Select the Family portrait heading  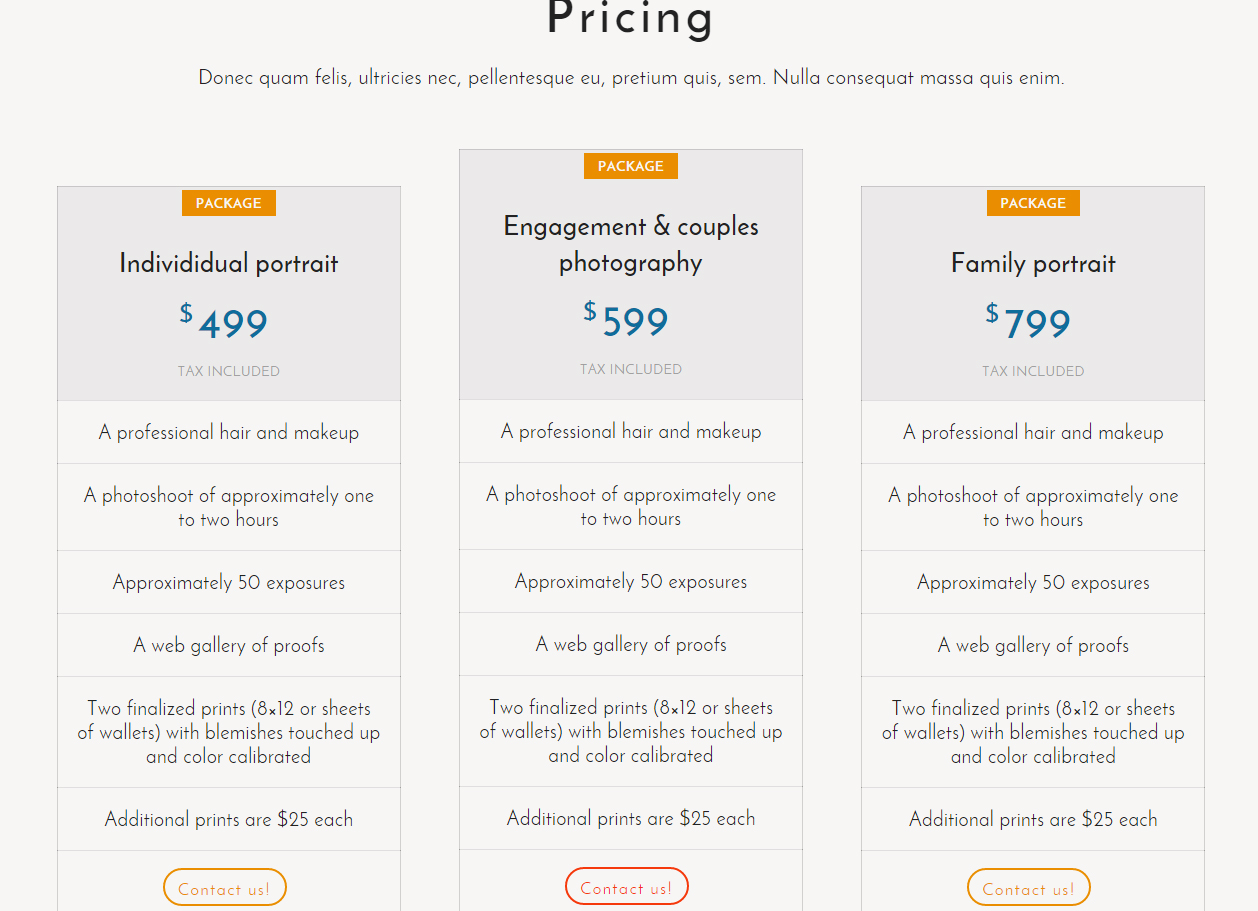1033,264
